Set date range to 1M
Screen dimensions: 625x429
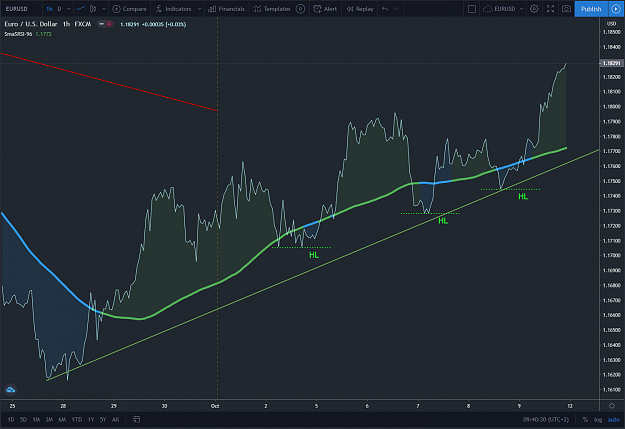coord(36,419)
